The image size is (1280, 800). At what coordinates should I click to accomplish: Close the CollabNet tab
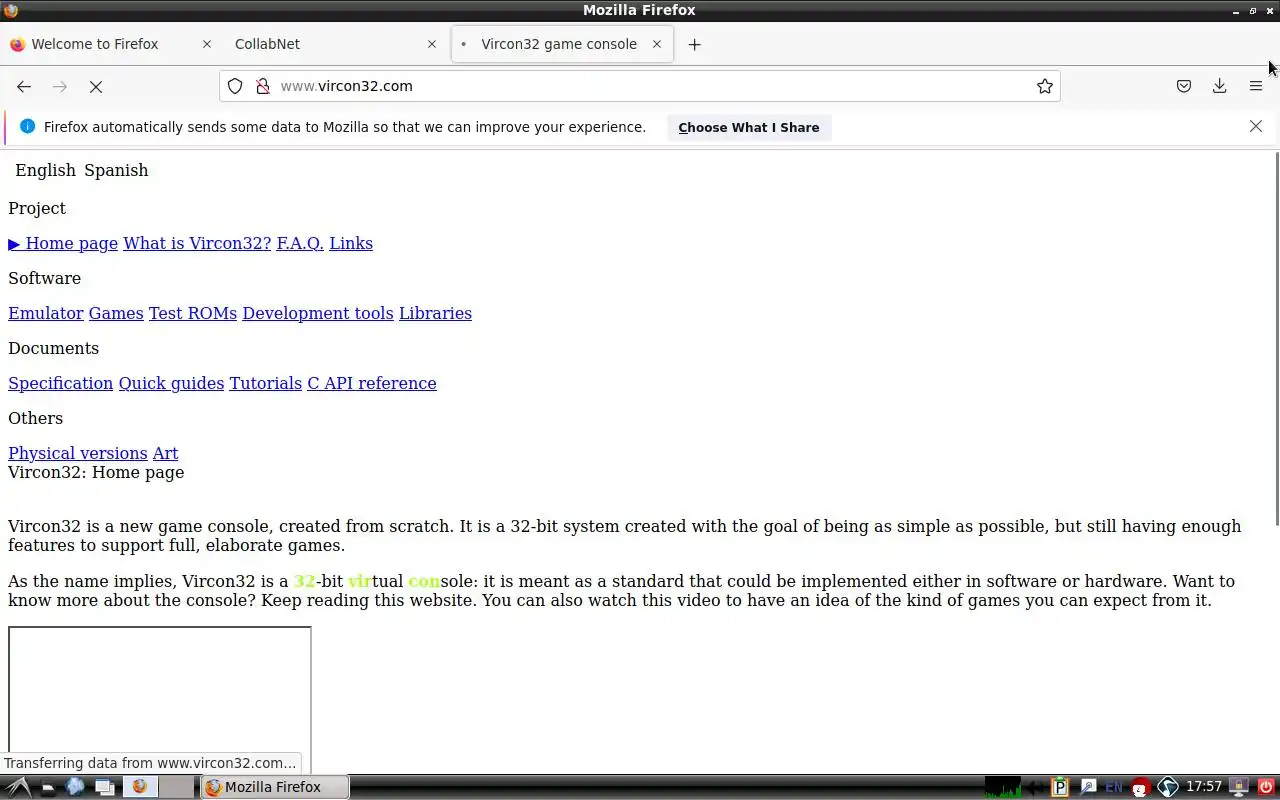(x=432, y=44)
